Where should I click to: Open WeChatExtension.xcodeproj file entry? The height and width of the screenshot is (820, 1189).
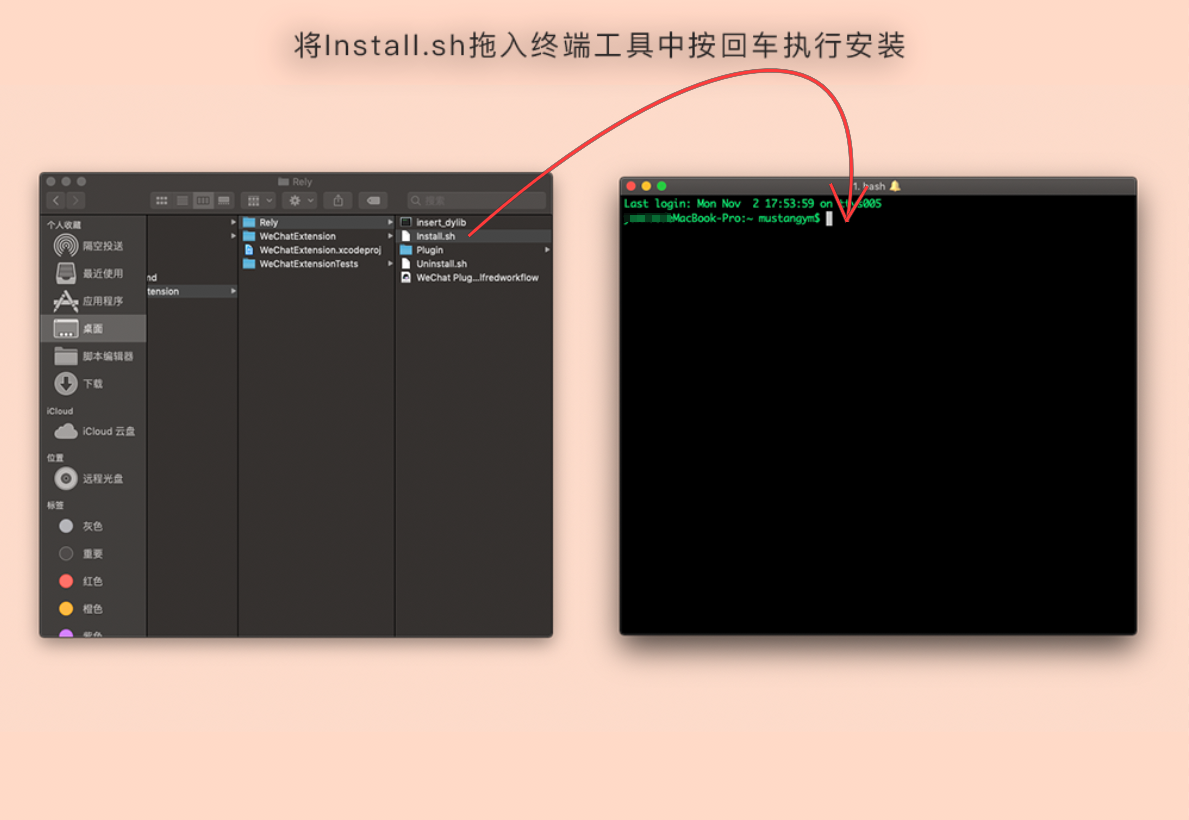(317, 250)
